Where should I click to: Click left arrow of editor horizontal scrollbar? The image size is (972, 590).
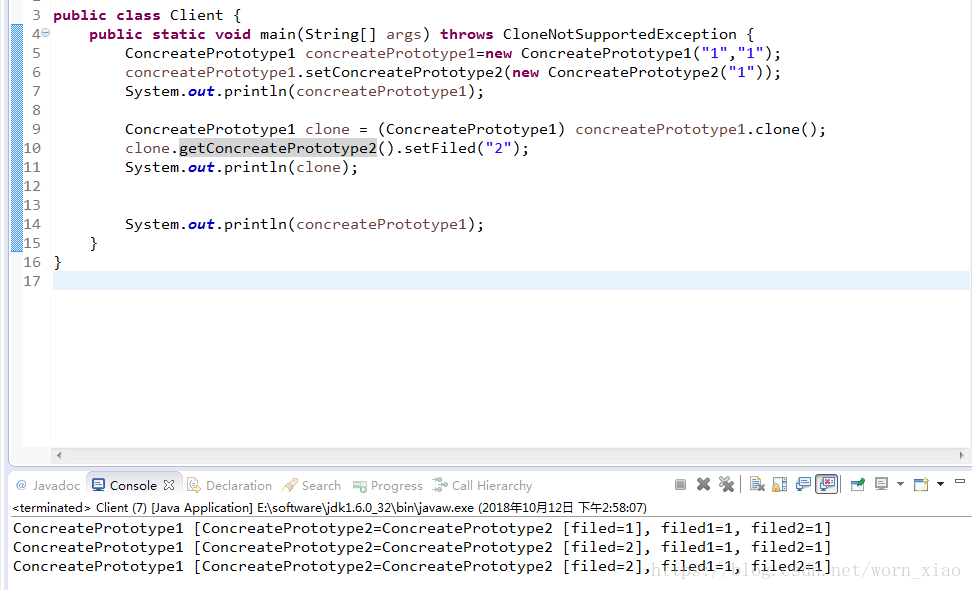pos(59,455)
